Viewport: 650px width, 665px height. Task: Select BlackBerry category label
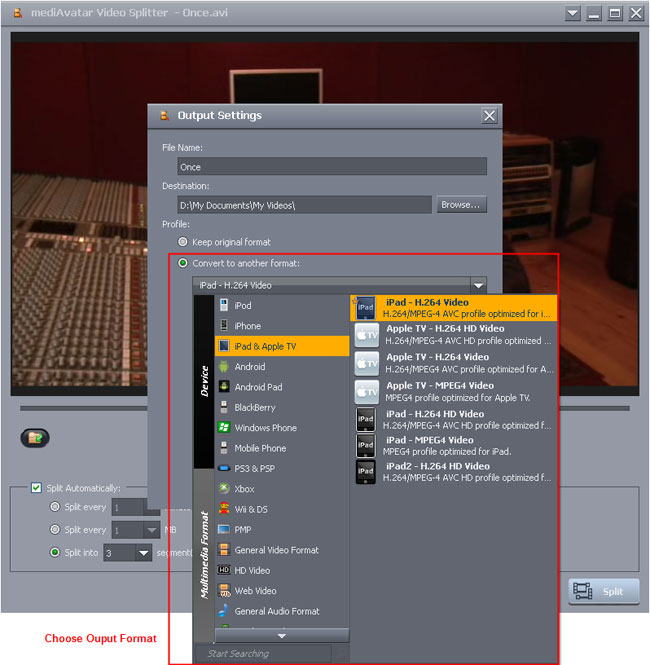[x=255, y=408]
